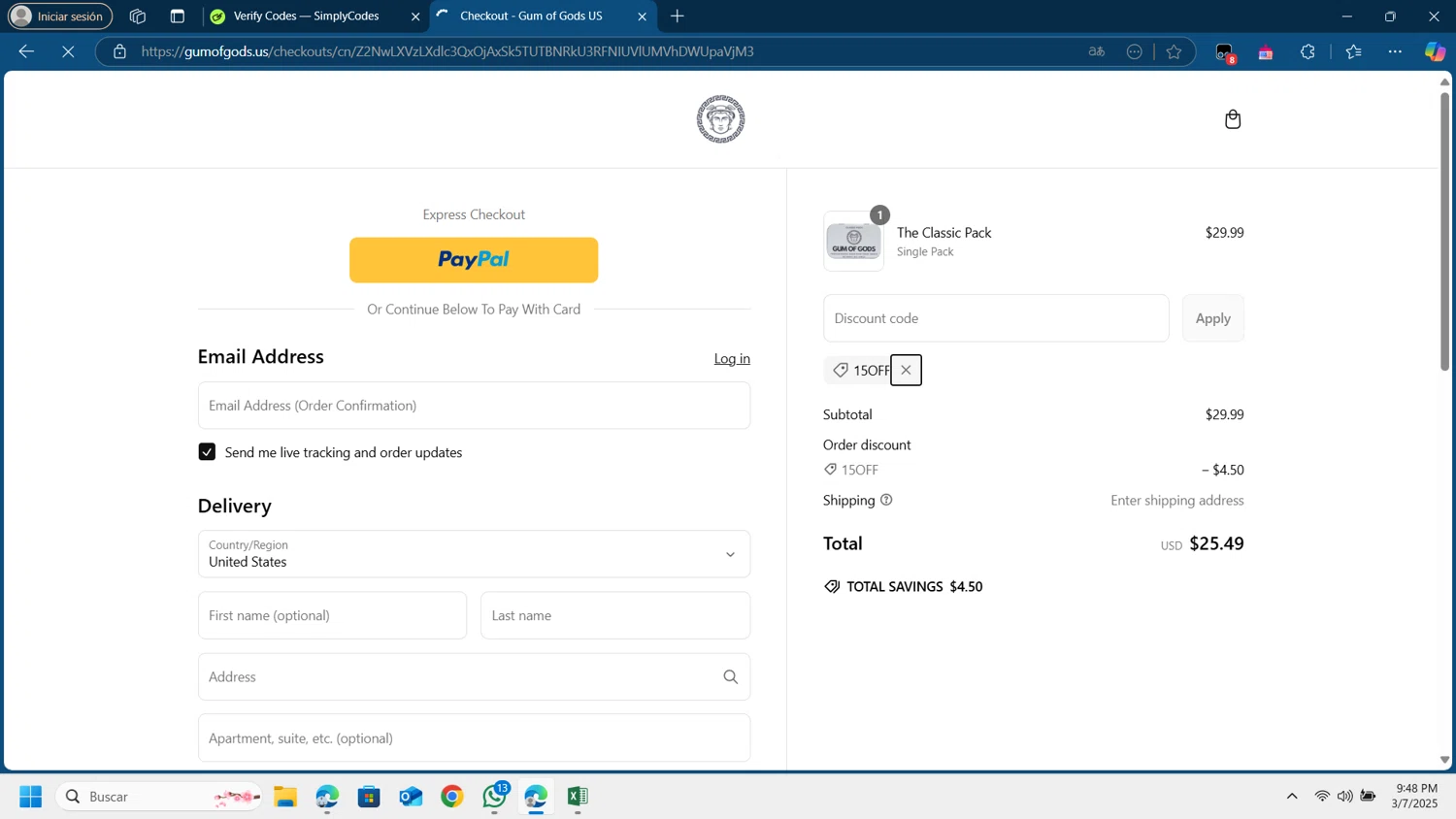Focus the Email Address input field
Screen dimensions: 1456x819
click(474, 406)
